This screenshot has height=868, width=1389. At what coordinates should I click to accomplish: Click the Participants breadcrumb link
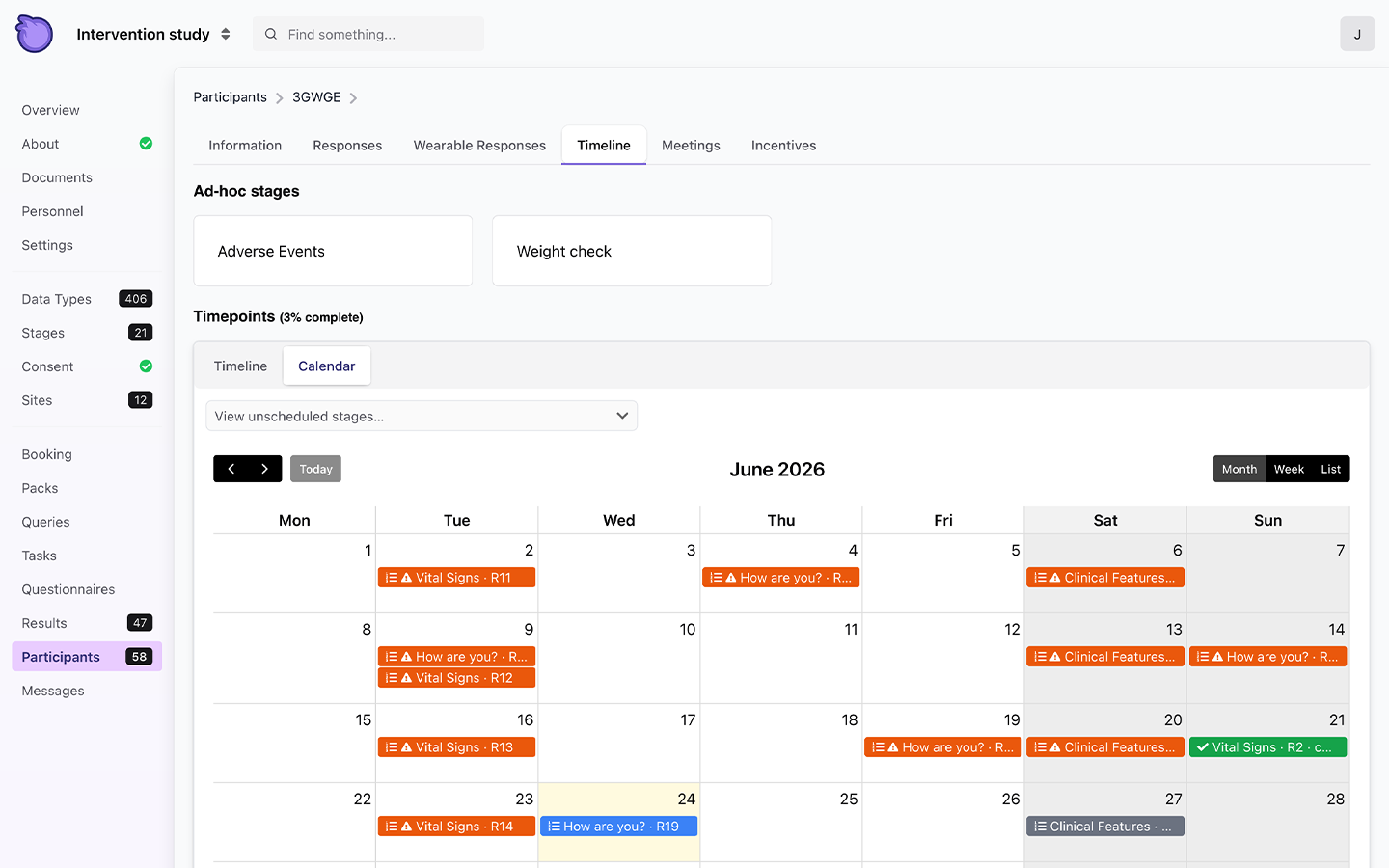point(230,97)
